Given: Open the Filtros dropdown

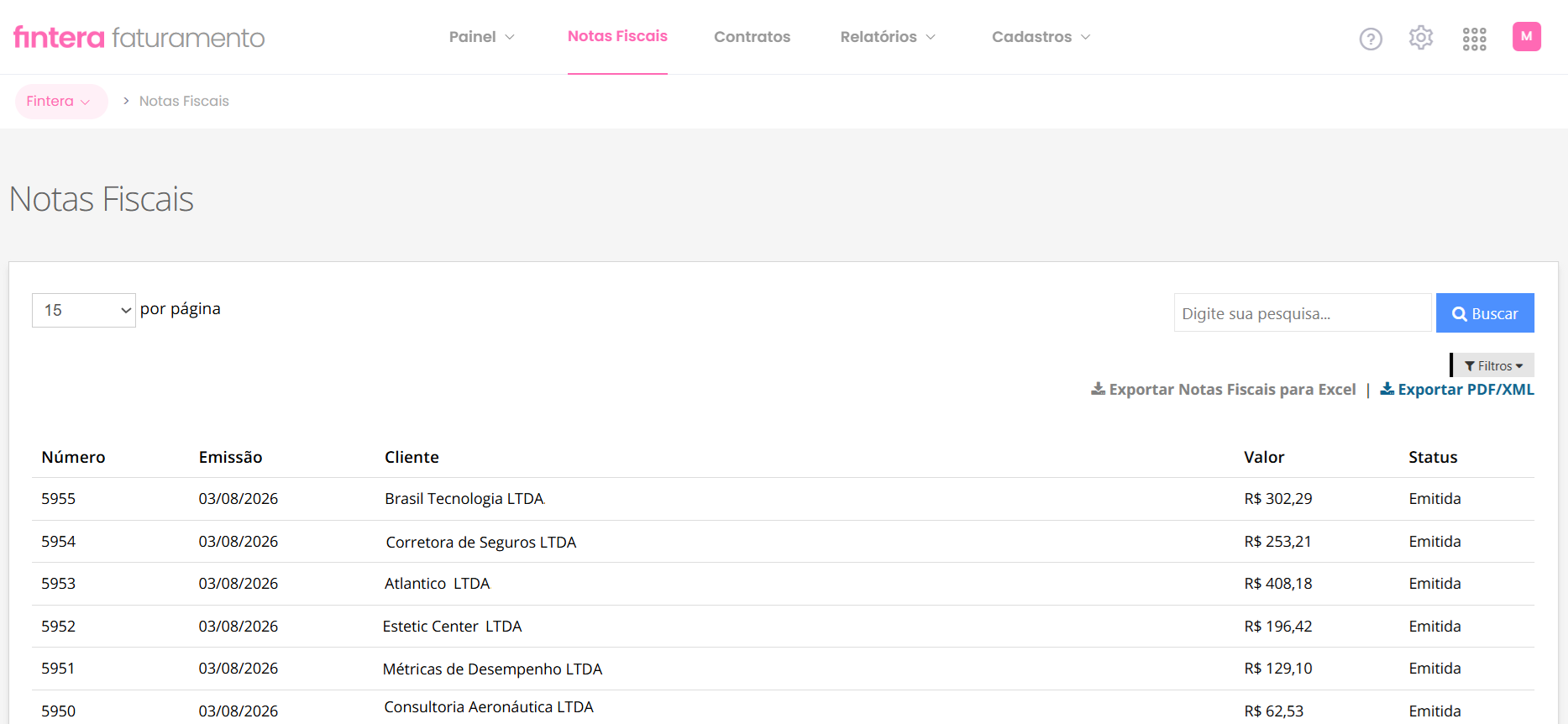Looking at the screenshot, I should coord(1493,365).
